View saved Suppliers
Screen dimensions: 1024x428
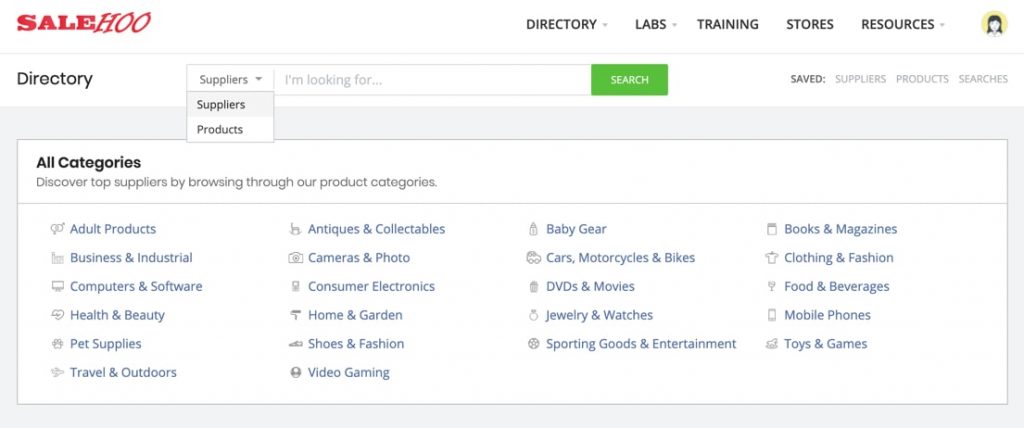861,79
